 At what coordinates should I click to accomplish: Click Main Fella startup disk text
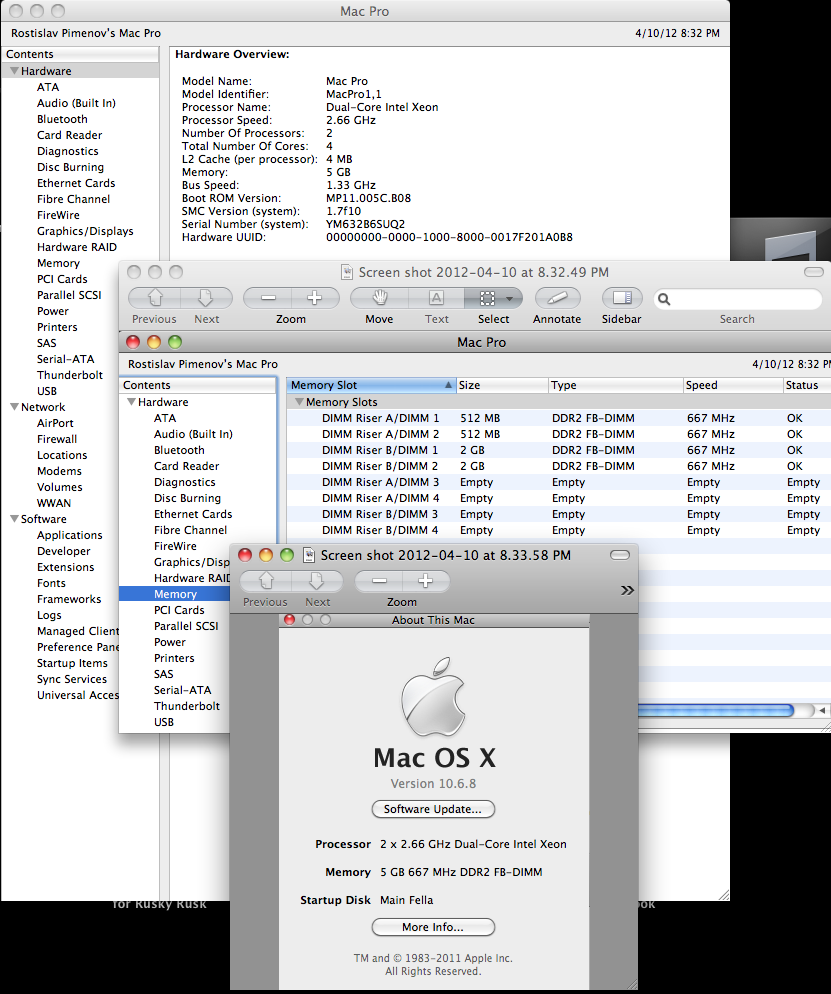(x=406, y=900)
